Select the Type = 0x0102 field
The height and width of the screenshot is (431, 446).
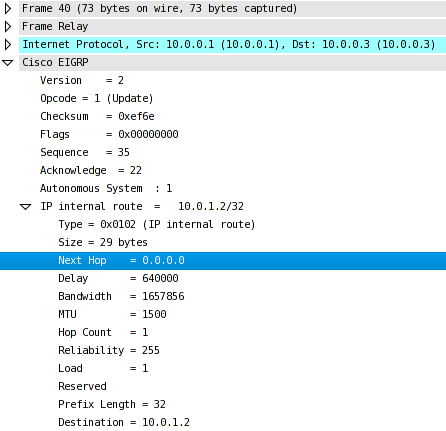coord(157,224)
